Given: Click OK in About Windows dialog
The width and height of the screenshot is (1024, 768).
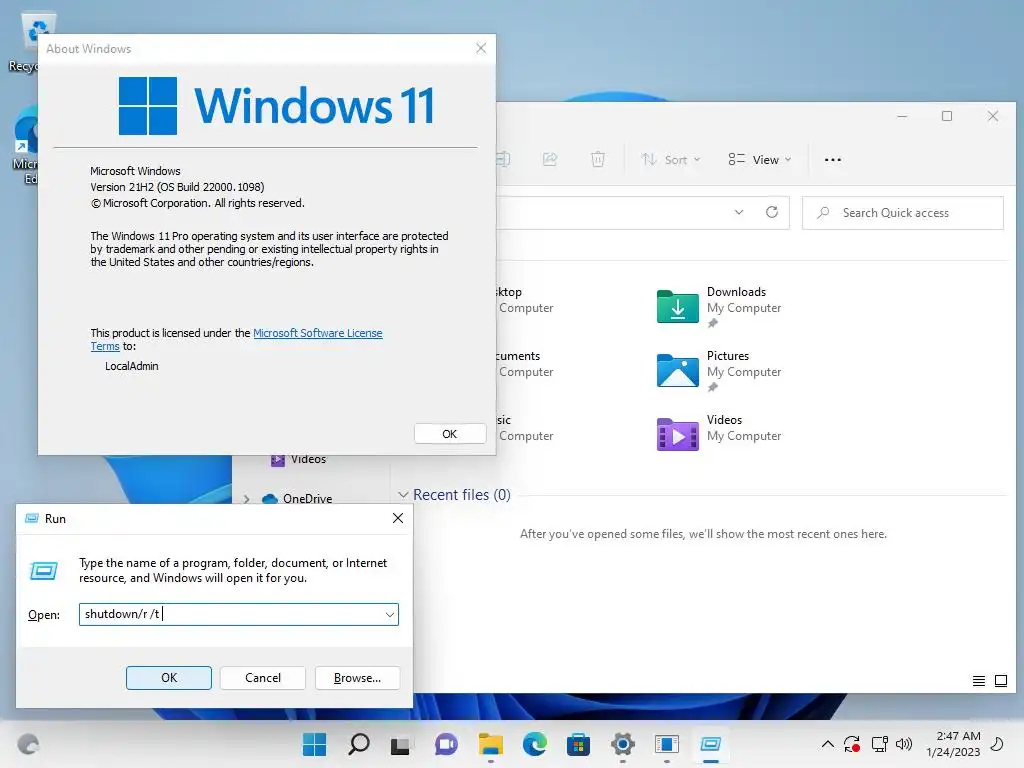Looking at the screenshot, I should 450,434.
